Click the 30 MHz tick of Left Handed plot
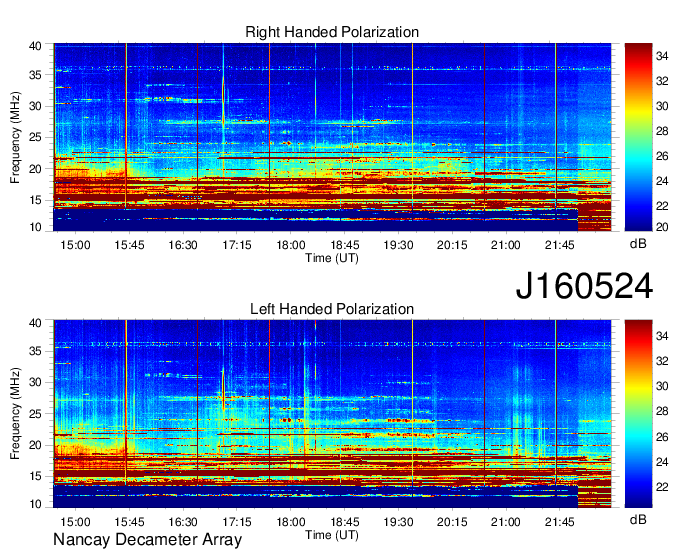680x552 pixels. pos(35,382)
